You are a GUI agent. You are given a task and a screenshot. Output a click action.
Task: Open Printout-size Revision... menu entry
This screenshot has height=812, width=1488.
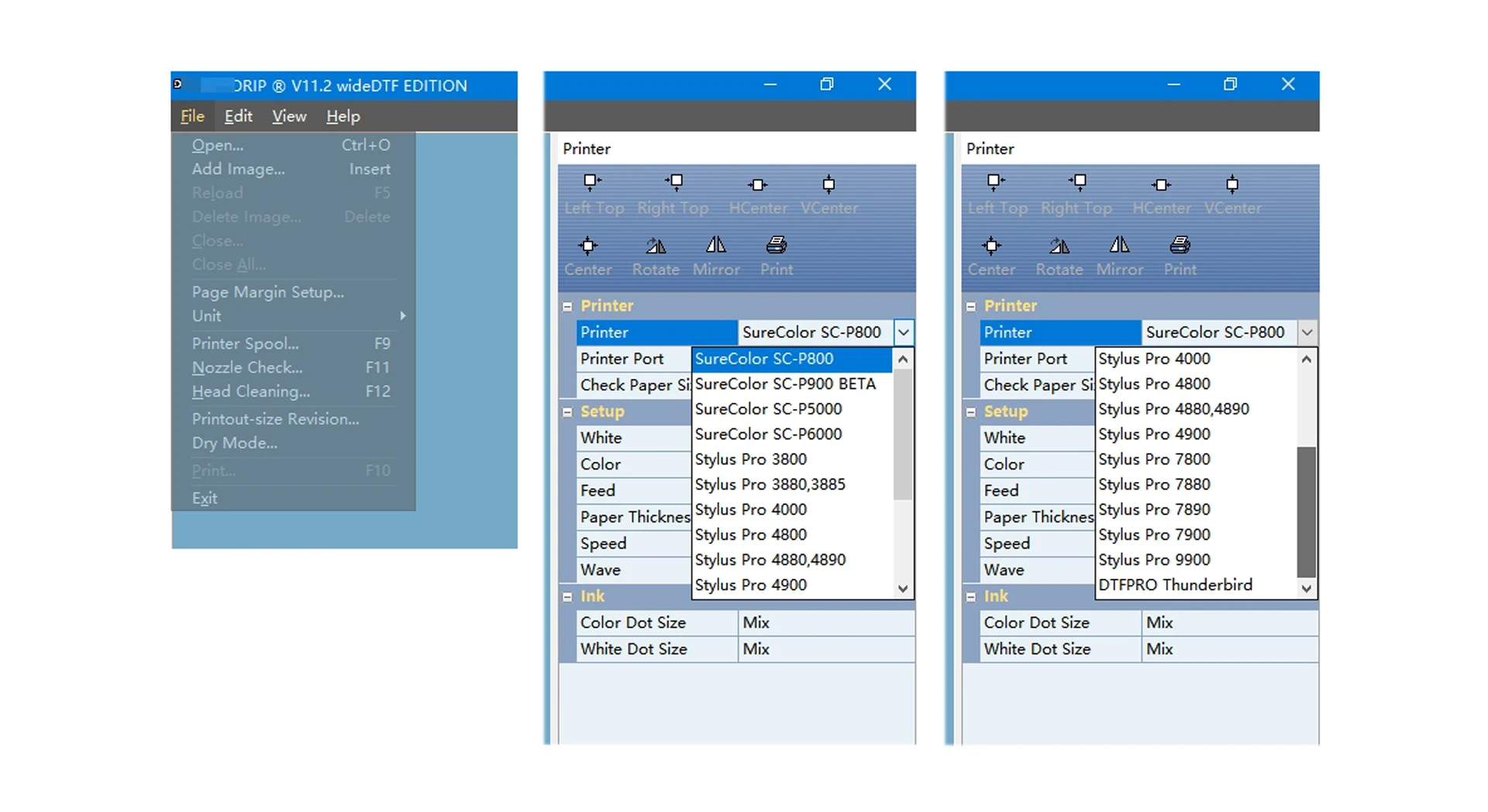293,419
